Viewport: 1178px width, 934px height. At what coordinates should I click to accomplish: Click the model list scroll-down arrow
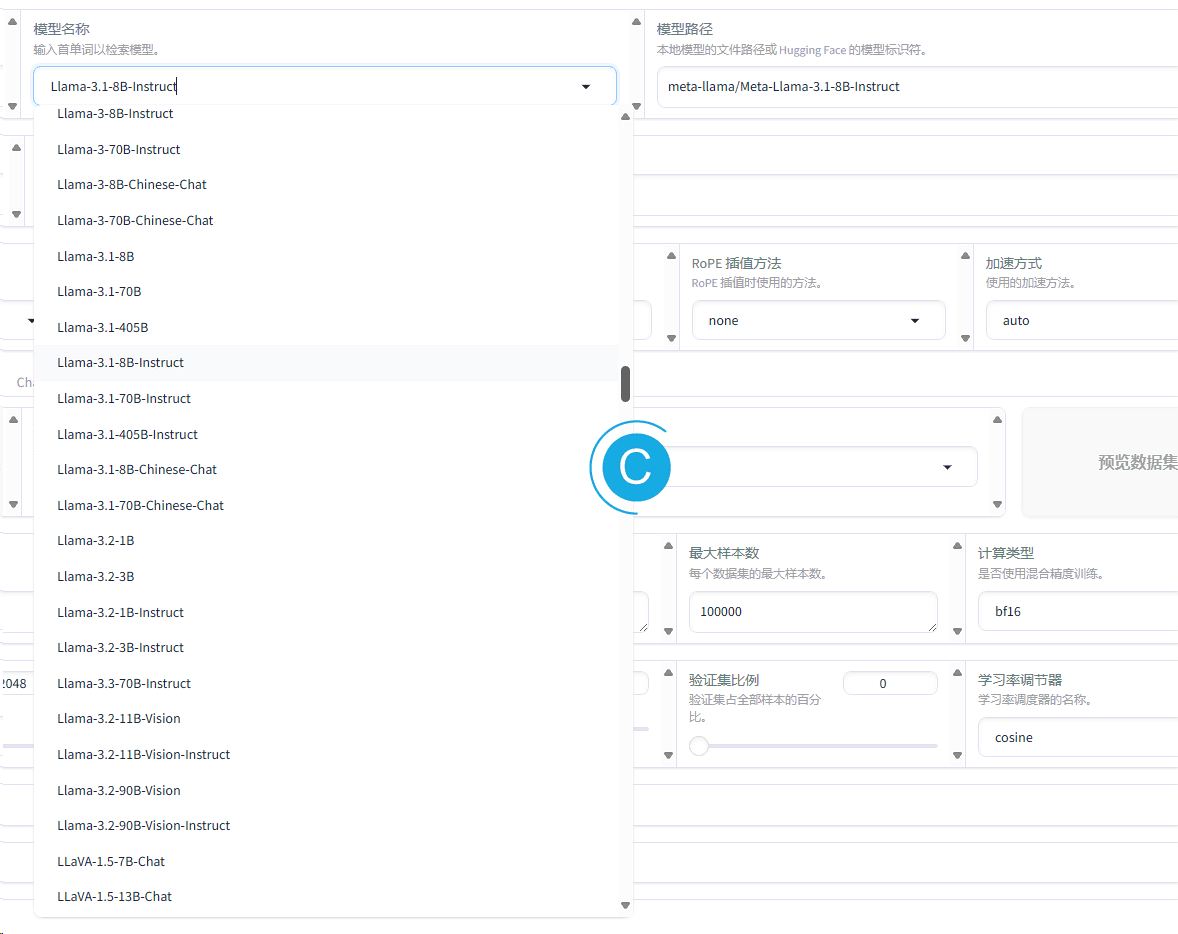625,905
